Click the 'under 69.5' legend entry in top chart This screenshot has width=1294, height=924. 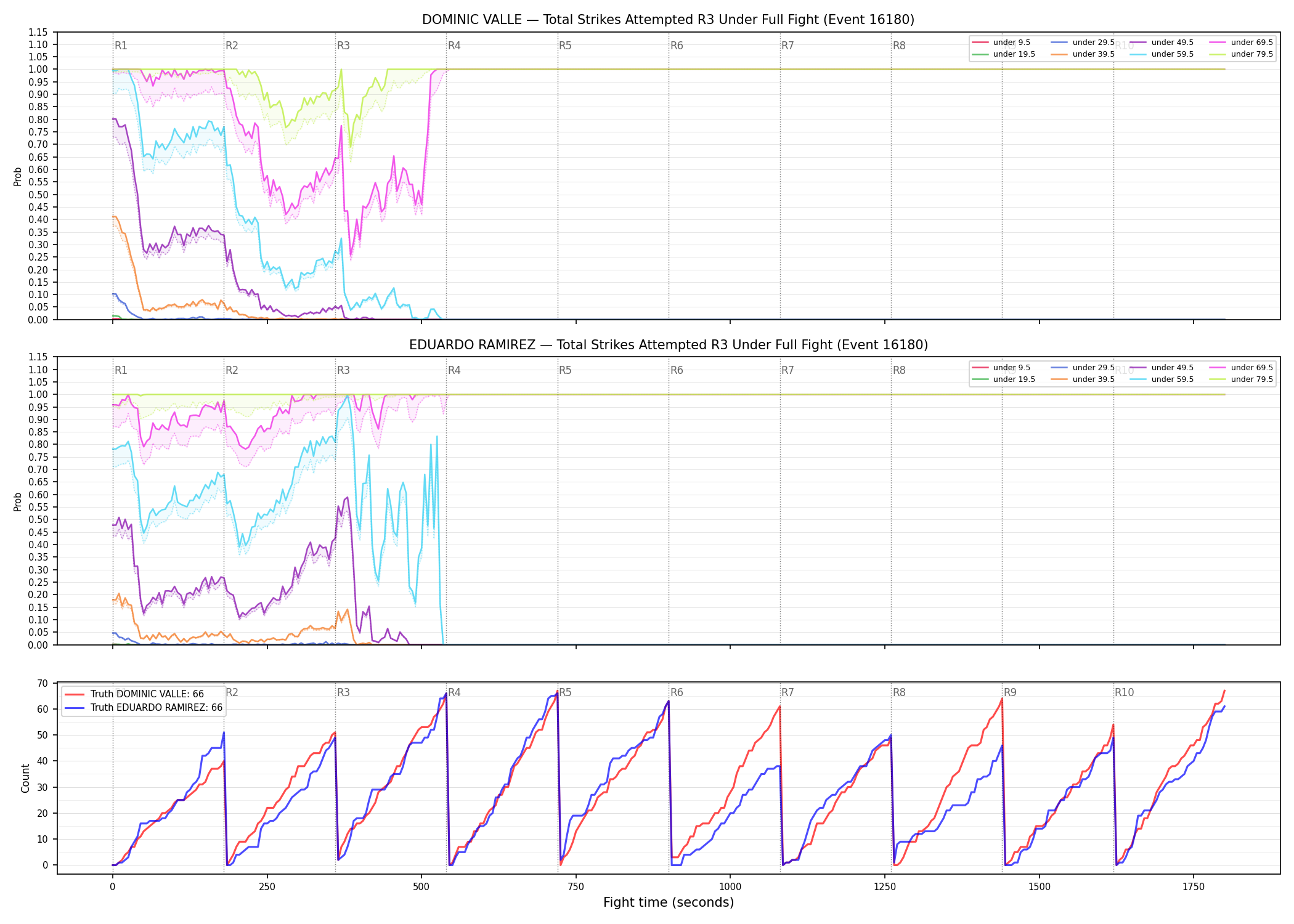click(1240, 43)
